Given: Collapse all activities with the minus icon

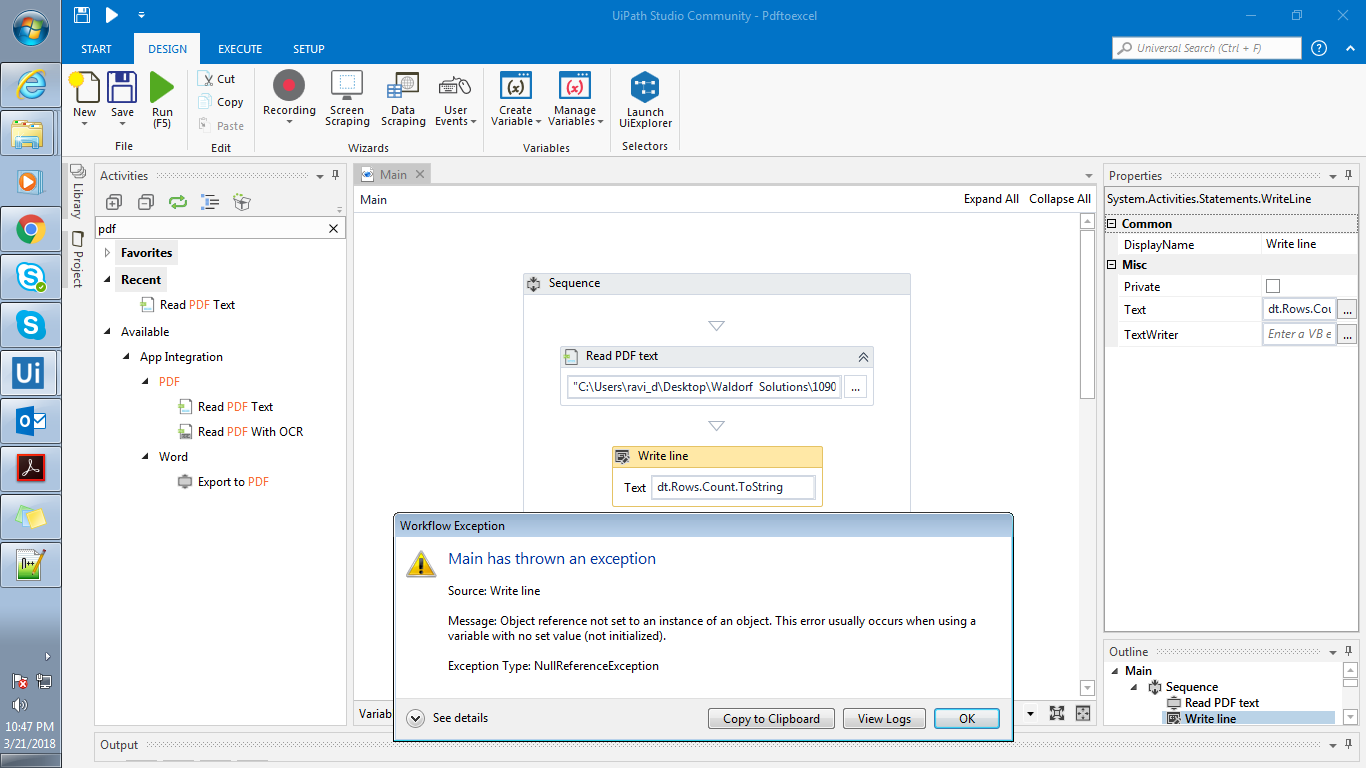Looking at the screenshot, I should click(146, 202).
